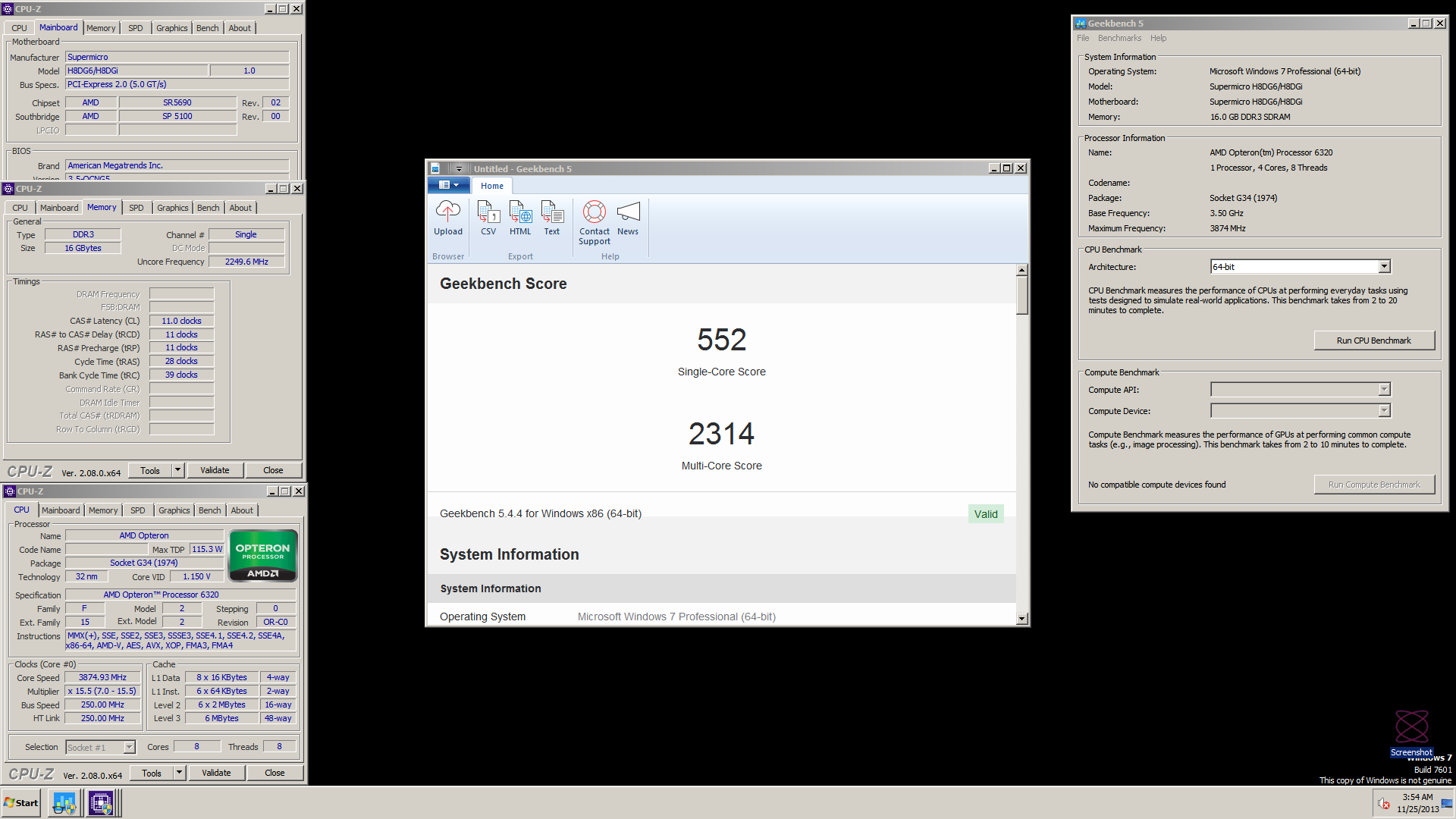This screenshot has width=1456, height=819.
Task: Open the File menu in Geekbench 5
Action: click(1083, 38)
